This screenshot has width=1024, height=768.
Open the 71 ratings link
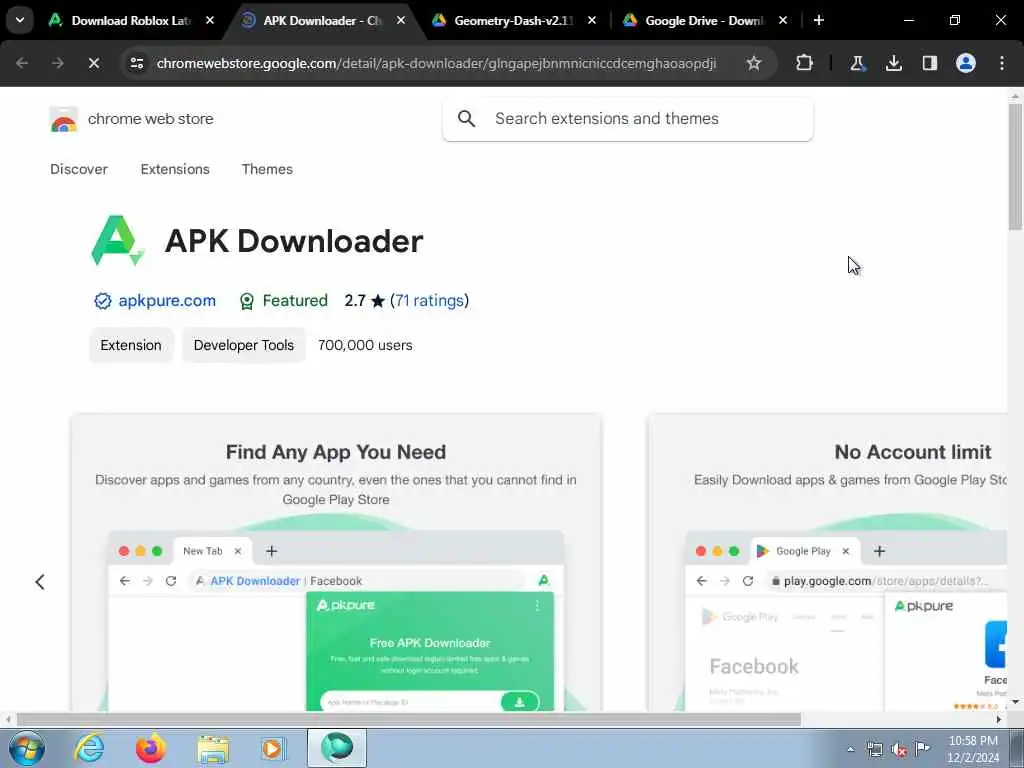[x=430, y=300]
